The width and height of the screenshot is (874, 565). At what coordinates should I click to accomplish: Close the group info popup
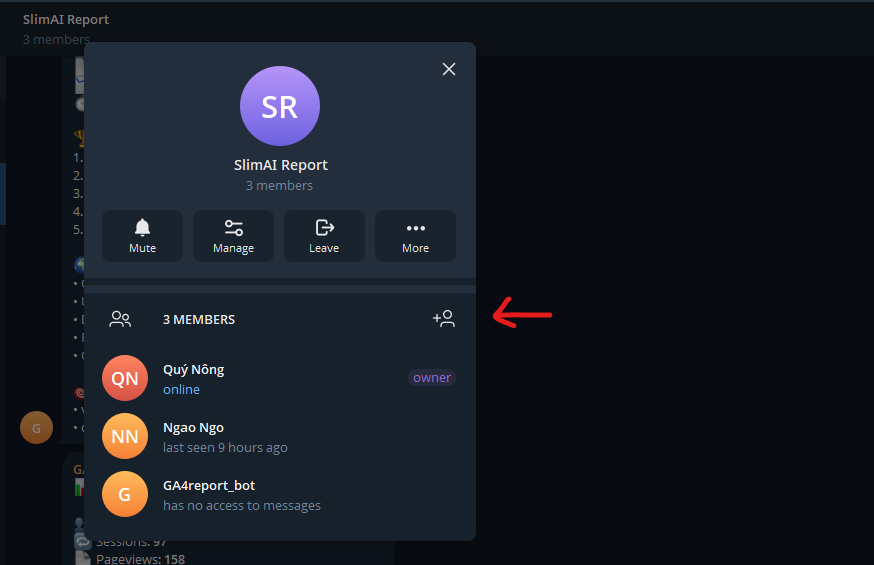pyautogui.click(x=449, y=69)
